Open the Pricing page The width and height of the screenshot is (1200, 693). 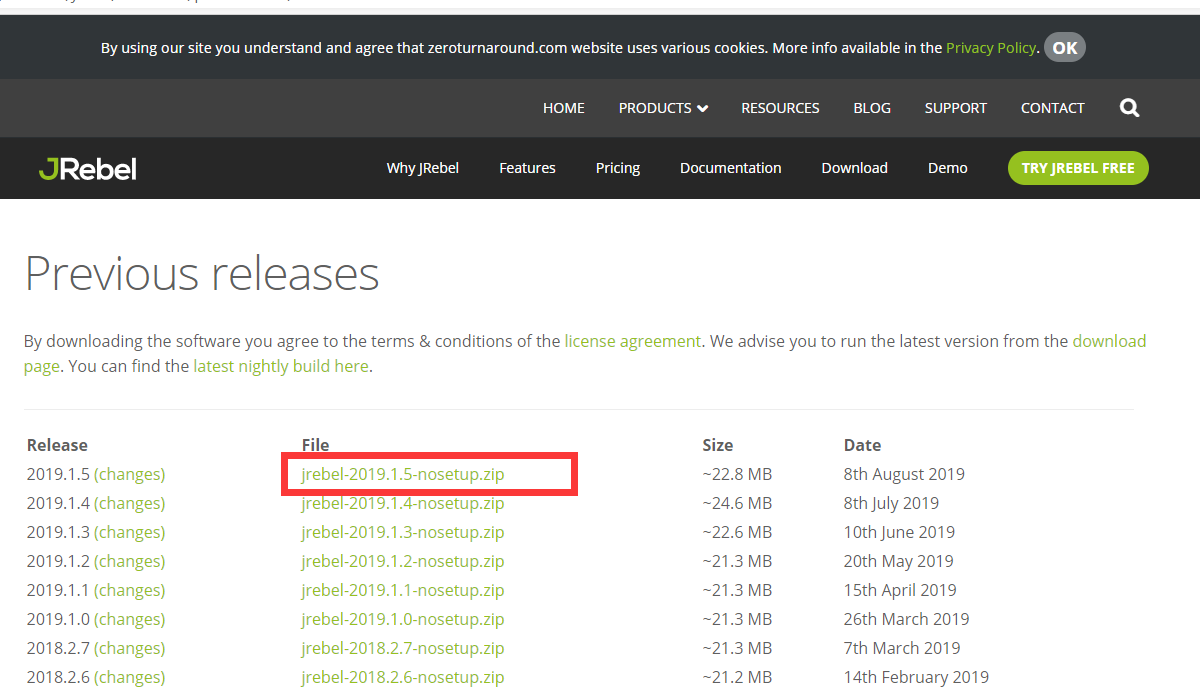(618, 168)
